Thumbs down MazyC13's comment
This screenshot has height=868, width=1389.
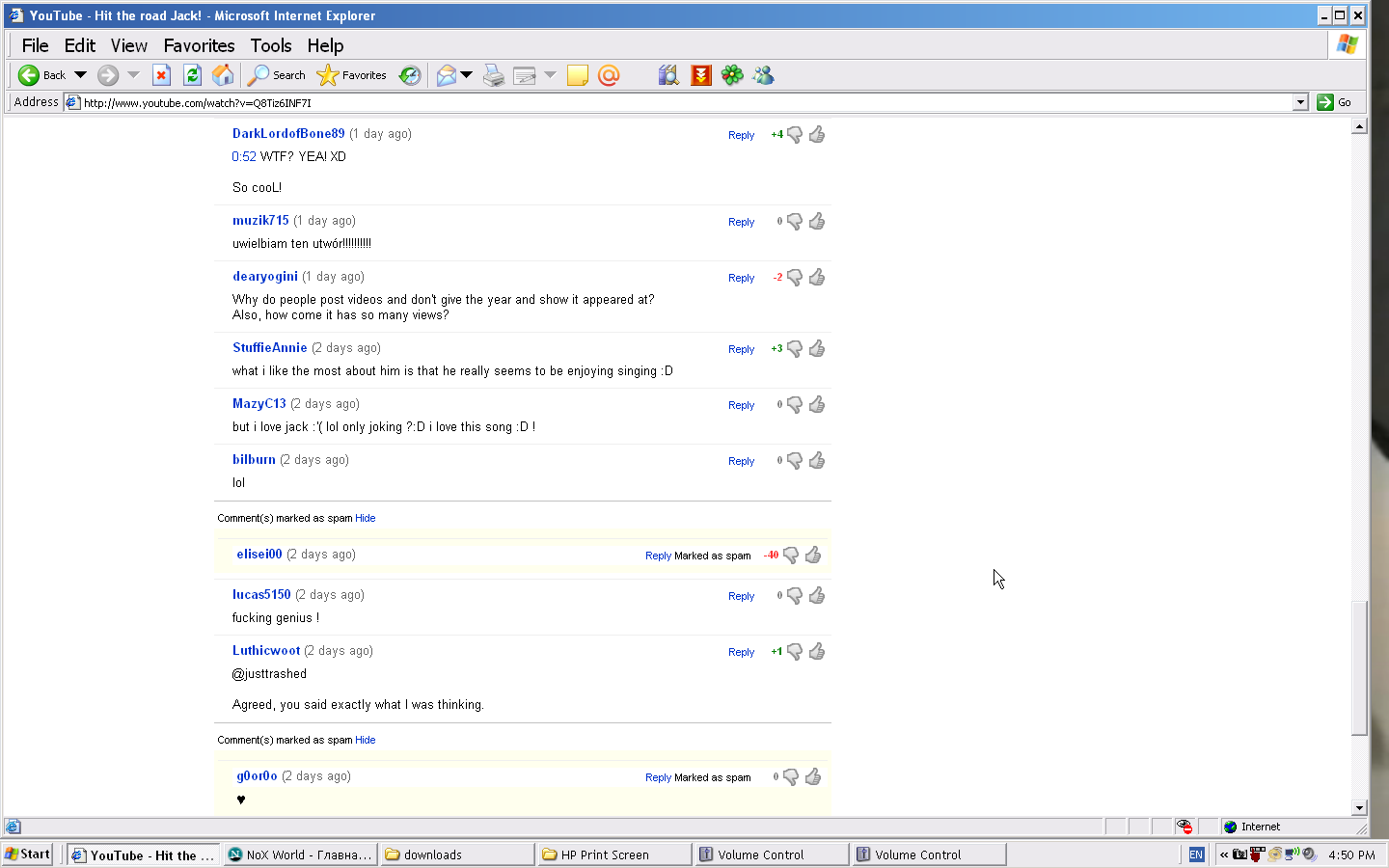click(x=795, y=405)
